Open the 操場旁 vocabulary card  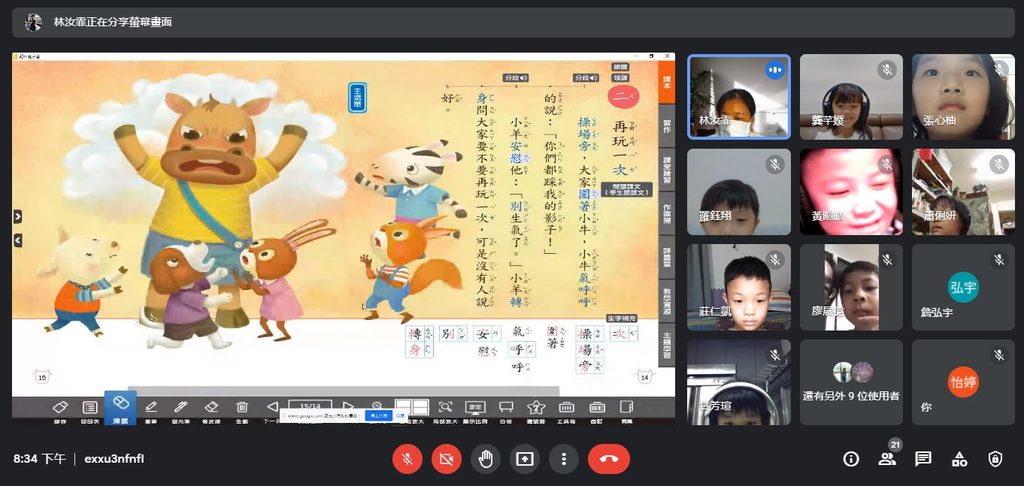(x=590, y=349)
